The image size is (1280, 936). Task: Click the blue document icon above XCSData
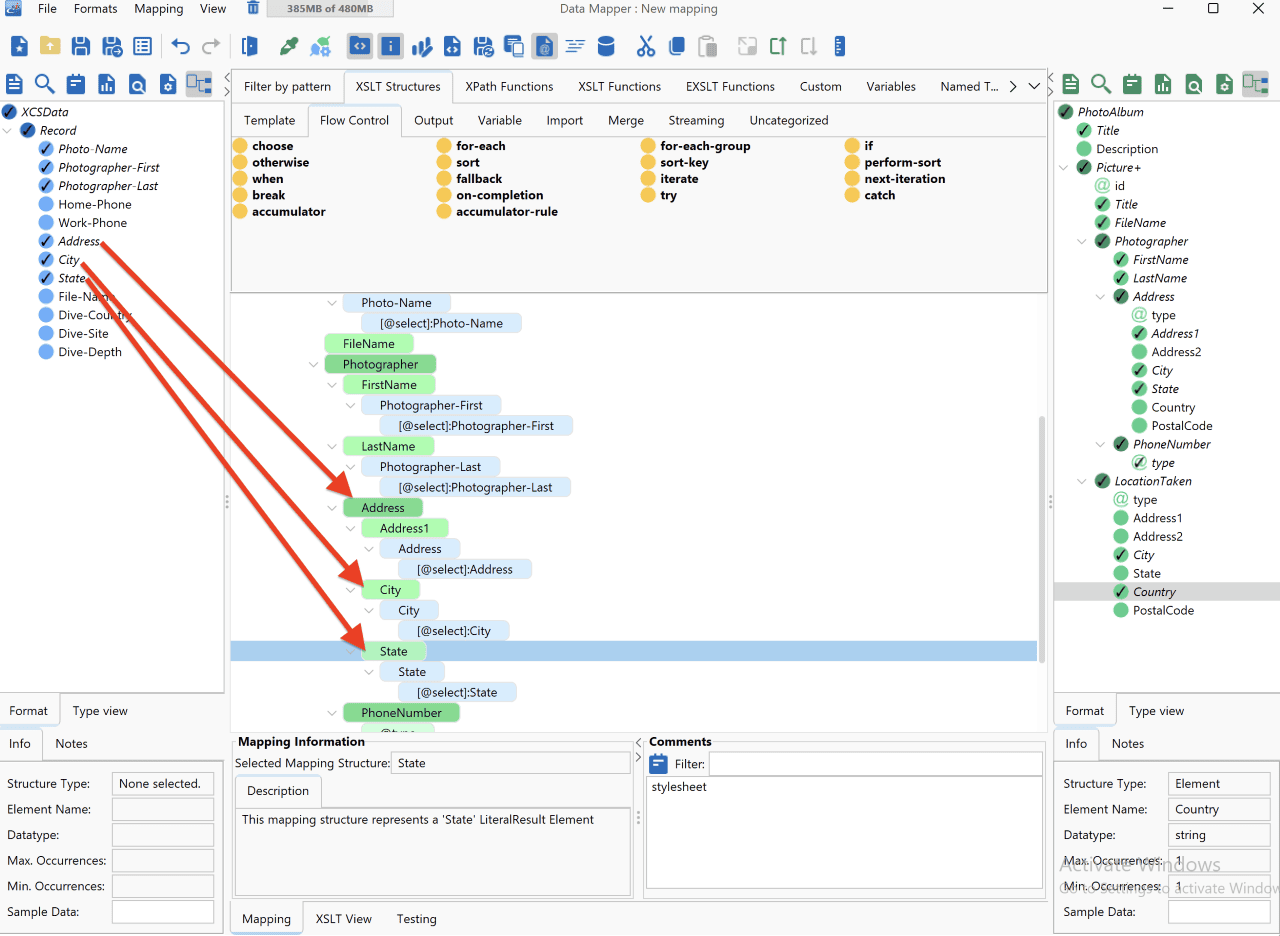(14, 84)
